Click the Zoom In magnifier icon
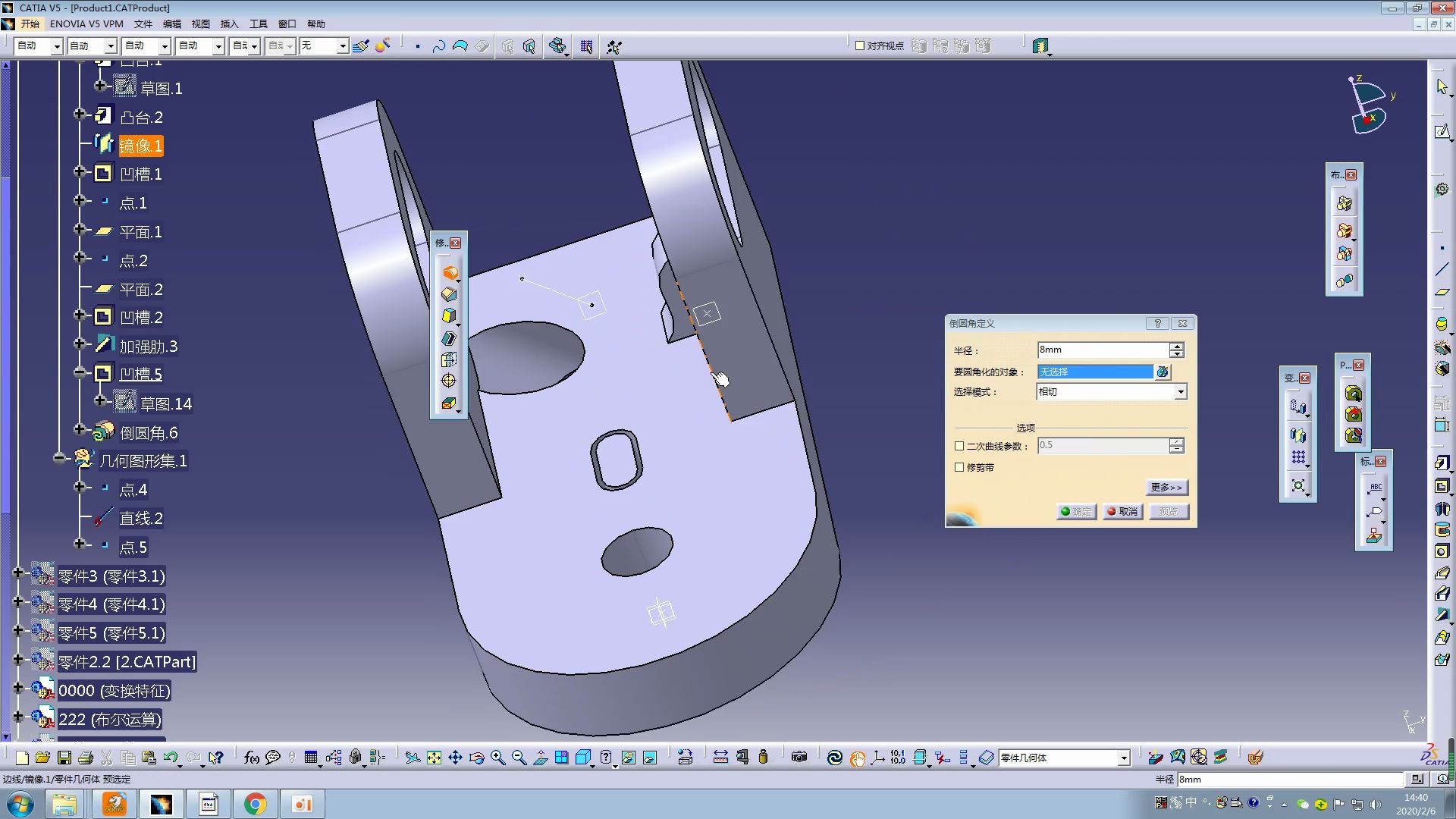 [x=497, y=758]
